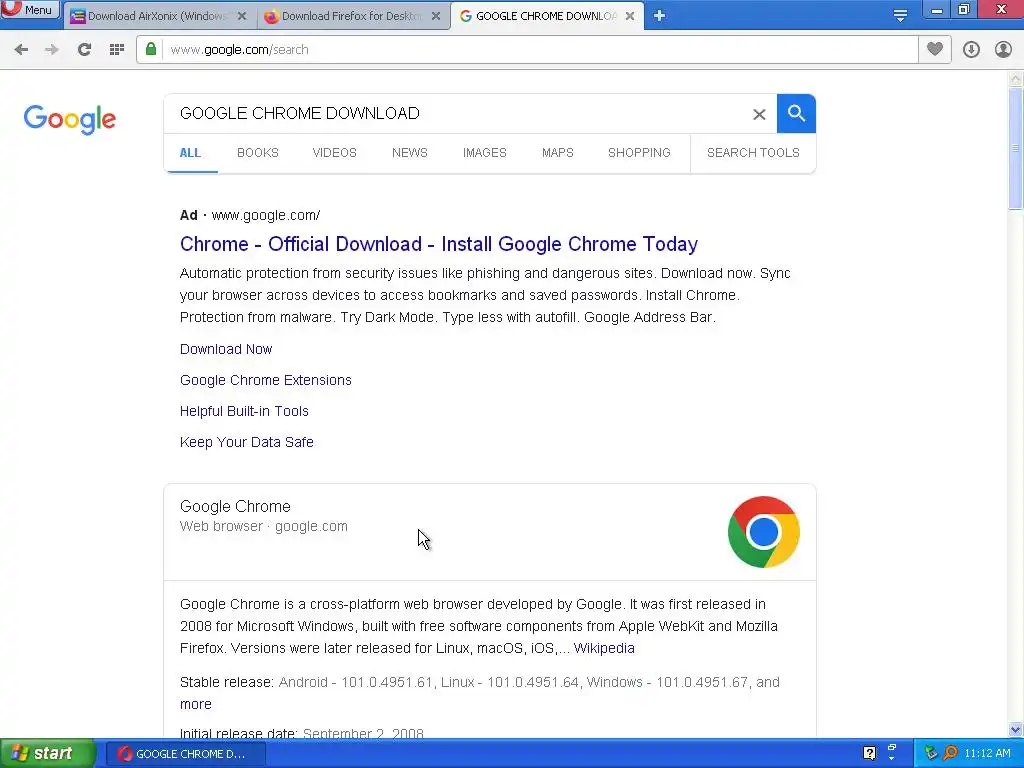Close the Download Firefox tab
1024x768 pixels.
click(x=436, y=16)
